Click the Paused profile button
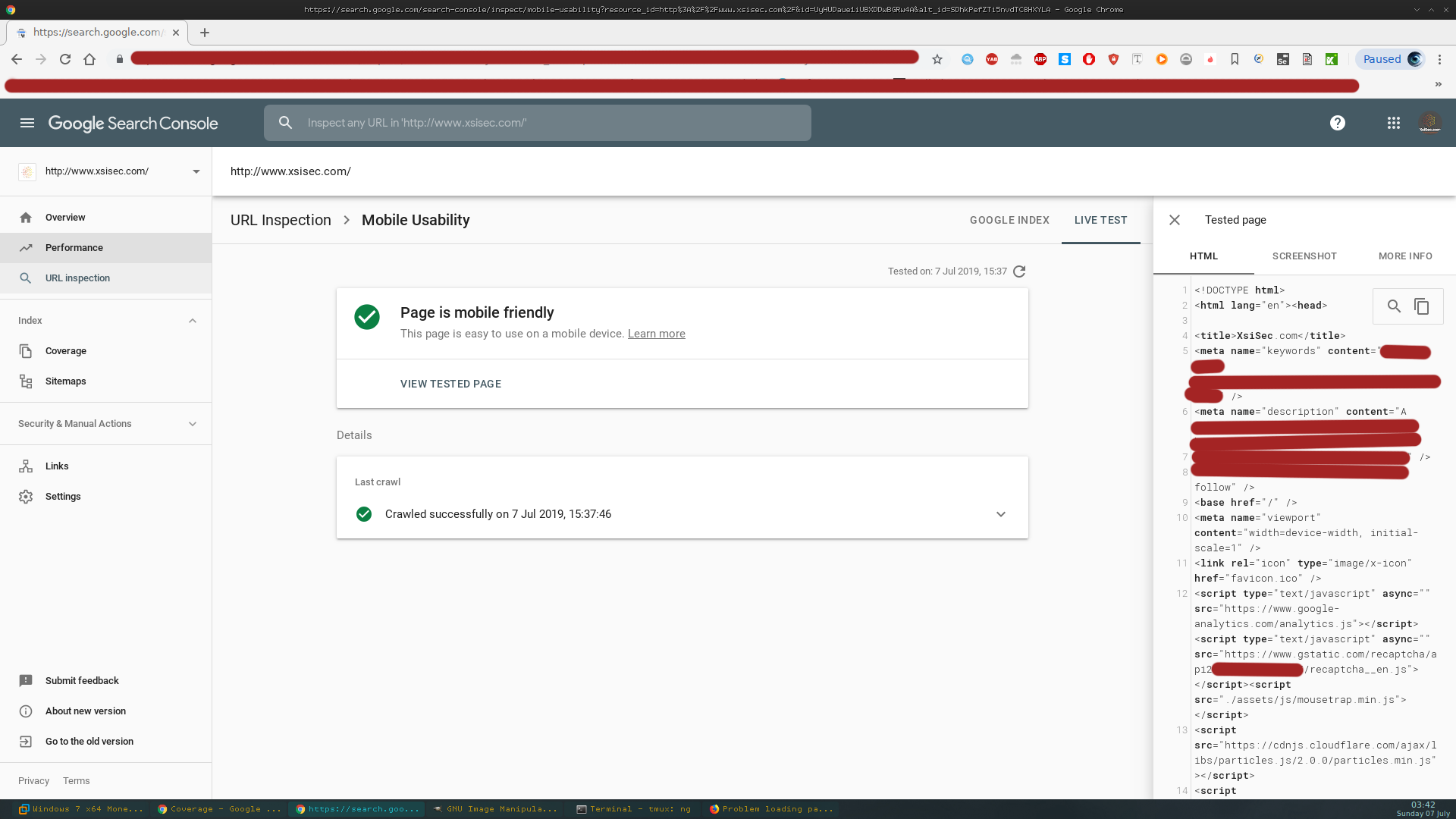Screen dimensions: 1456x819 point(1391,59)
